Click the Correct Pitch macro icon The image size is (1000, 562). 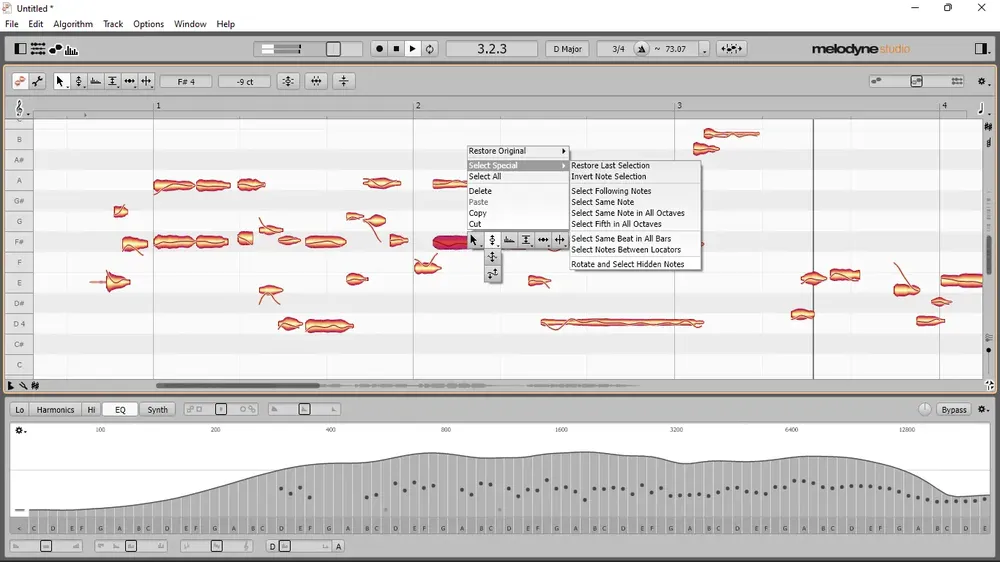288,81
